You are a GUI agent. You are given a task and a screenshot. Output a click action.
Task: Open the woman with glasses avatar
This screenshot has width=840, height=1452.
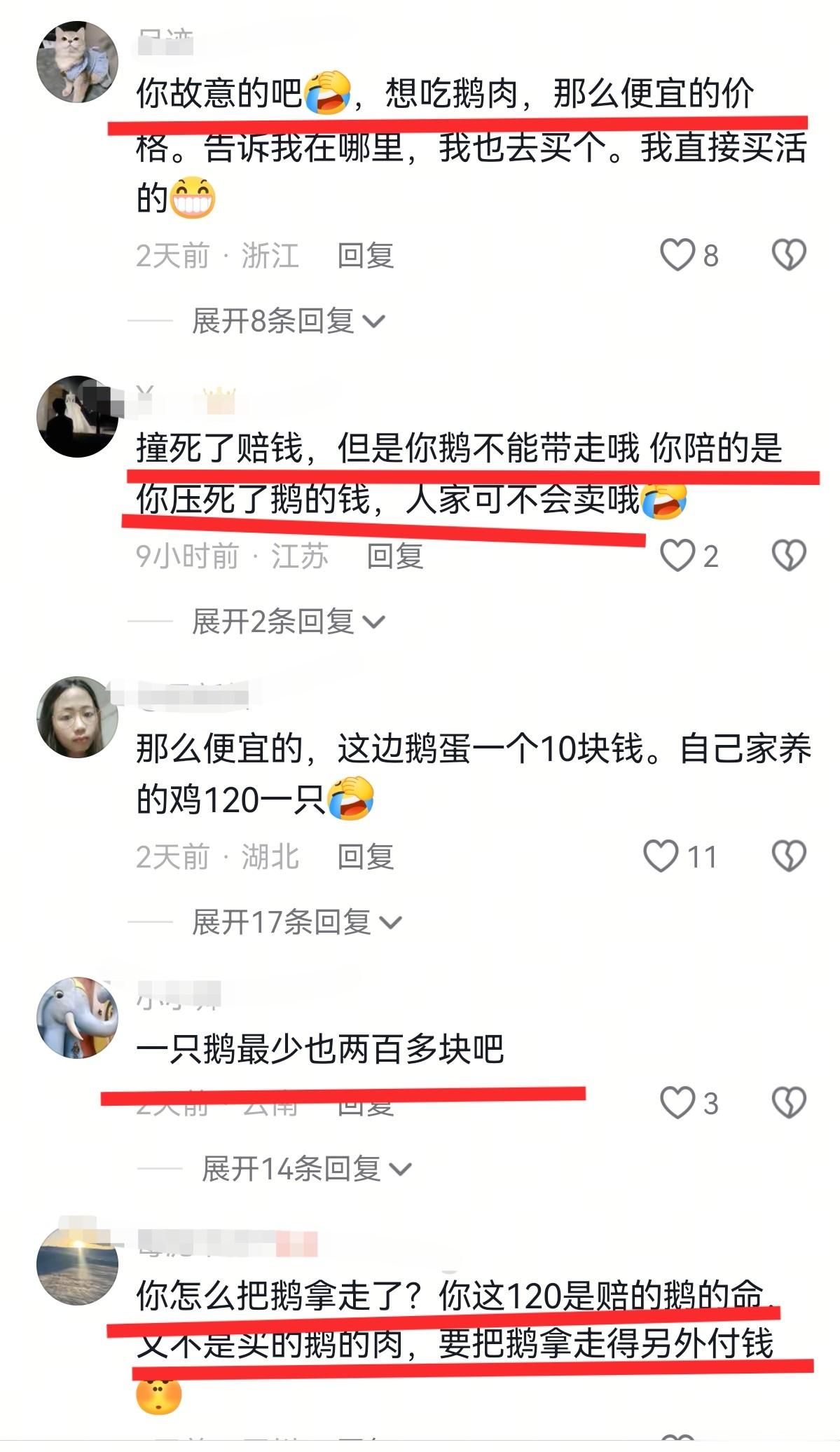pyautogui.click(x=78, y=717)
